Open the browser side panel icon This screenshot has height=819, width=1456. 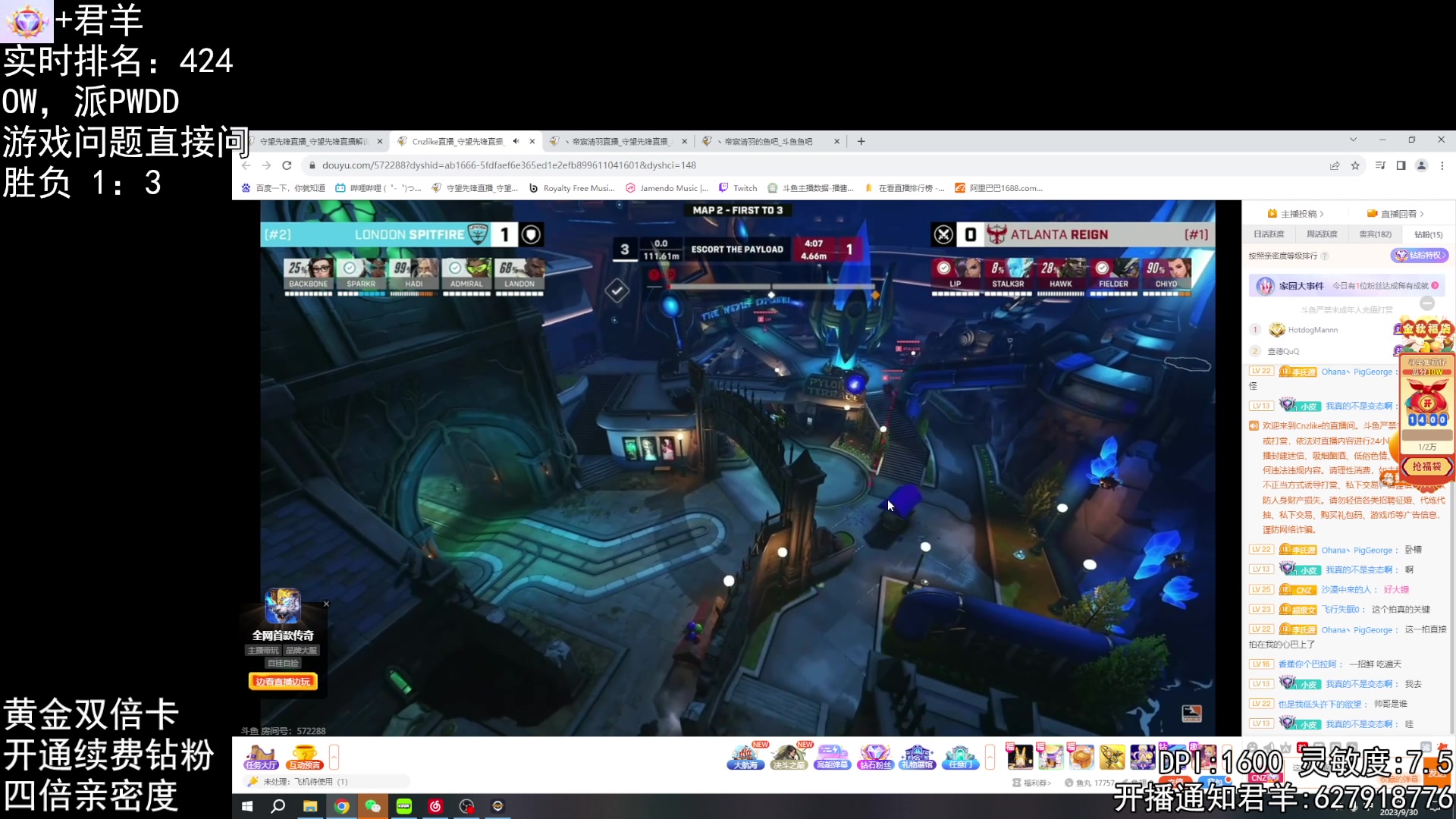(1401, 165)
